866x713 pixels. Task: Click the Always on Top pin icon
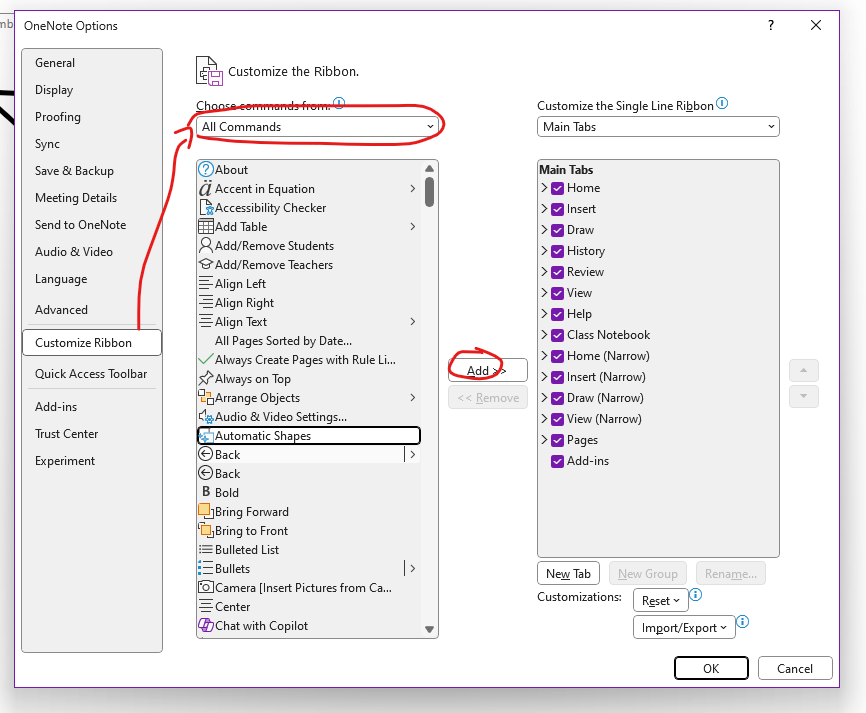(205, 378)
